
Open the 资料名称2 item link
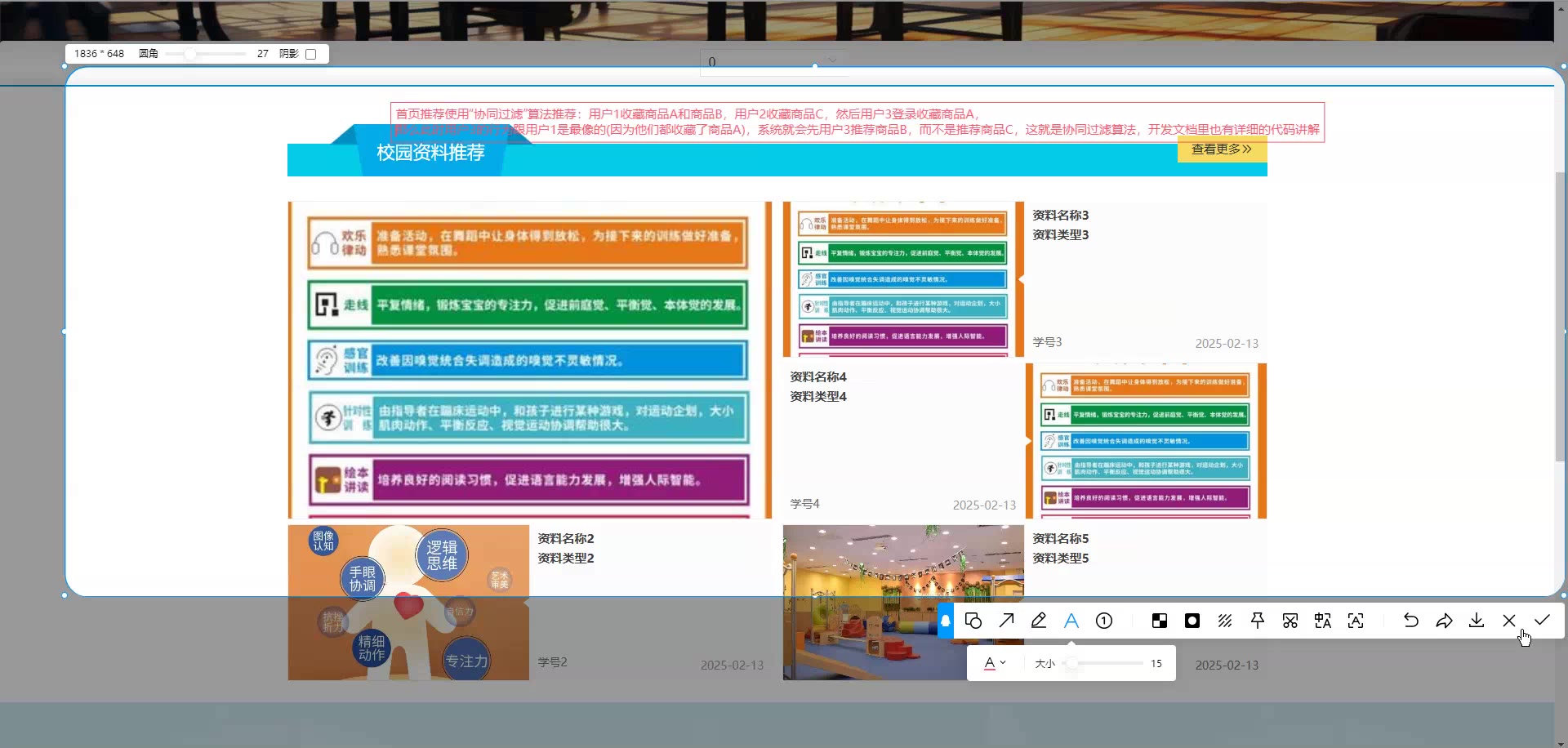(565, 538)
